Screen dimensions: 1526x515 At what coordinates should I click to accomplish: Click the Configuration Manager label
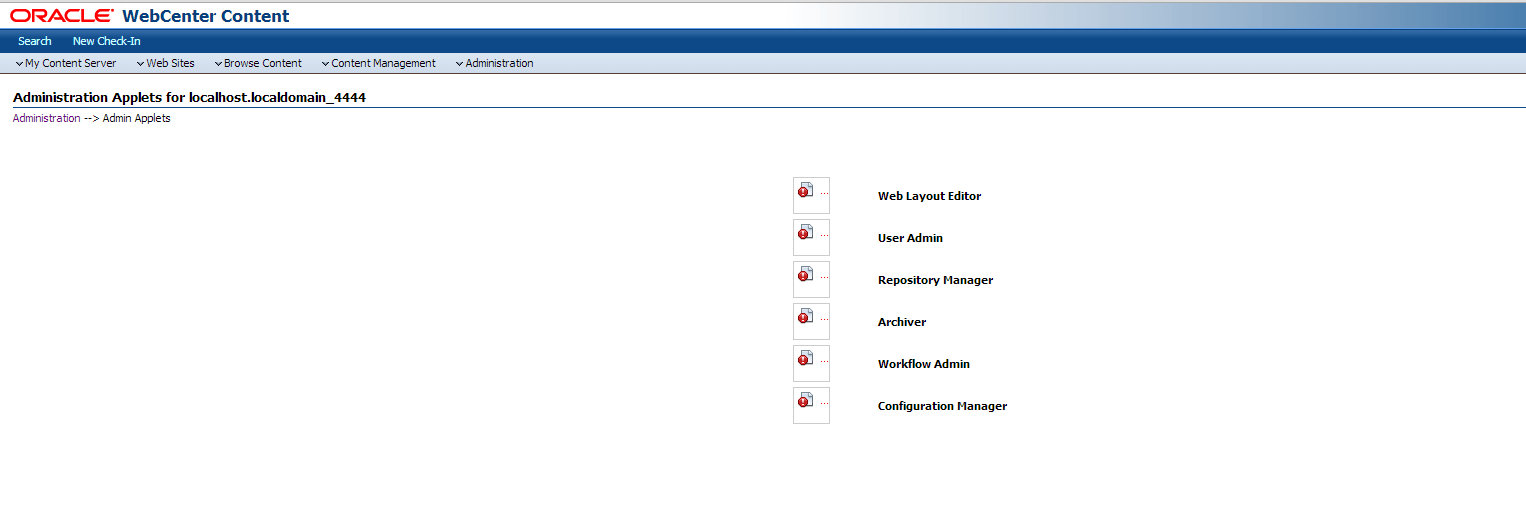pyautogui.click(x=942, y=406)
